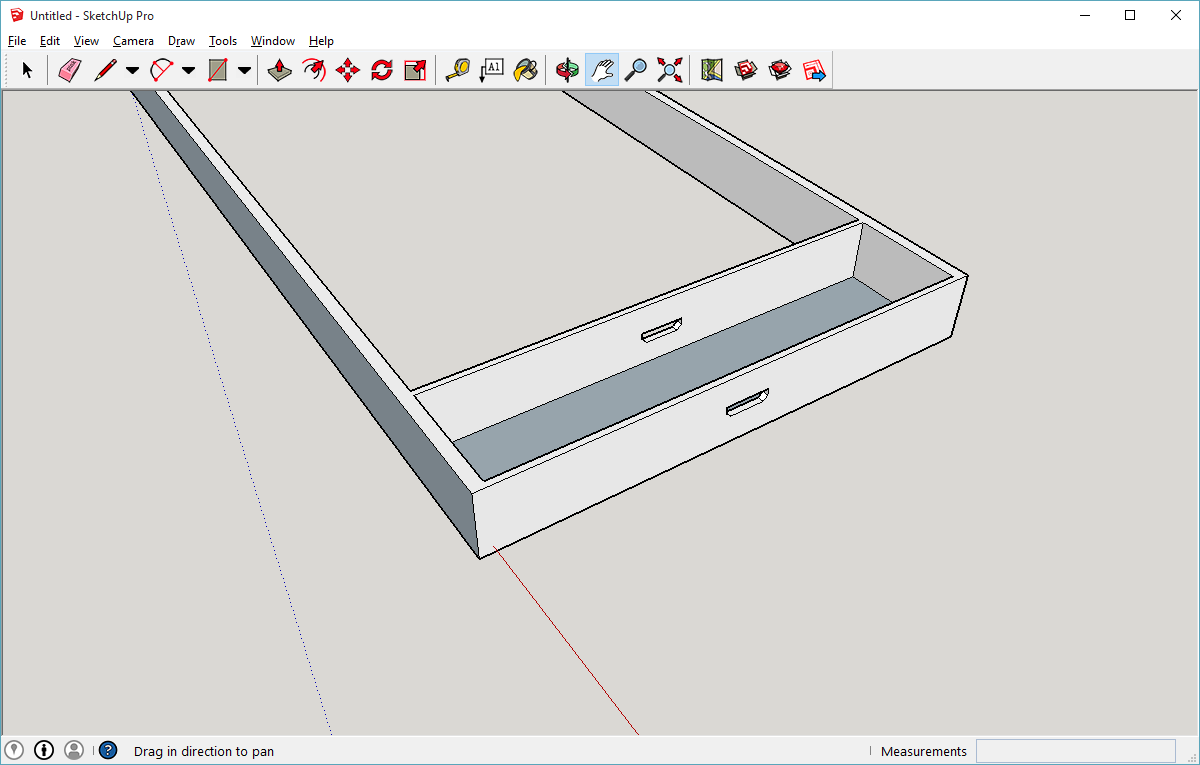This screenshot has height=765, width=1200.
Task: Open the Draw menu
Action: point(181,41)
